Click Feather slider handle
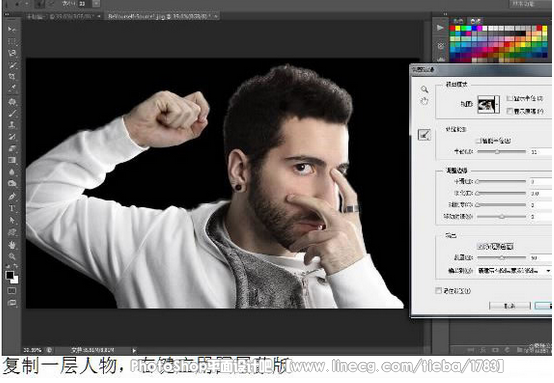The image size is (554, 383). (x=478, y=193)
